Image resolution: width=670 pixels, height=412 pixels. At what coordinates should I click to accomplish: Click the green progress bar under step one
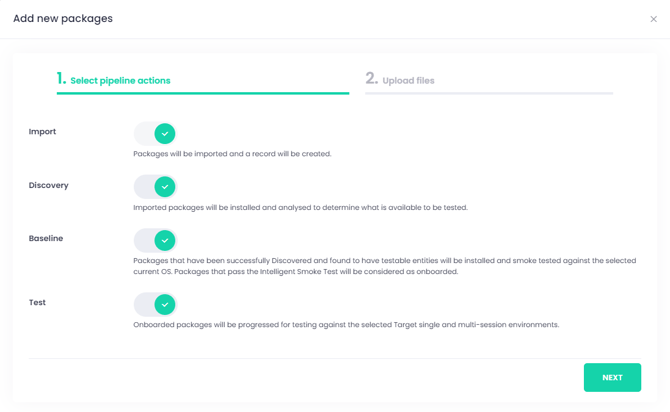tap(203, 93)
